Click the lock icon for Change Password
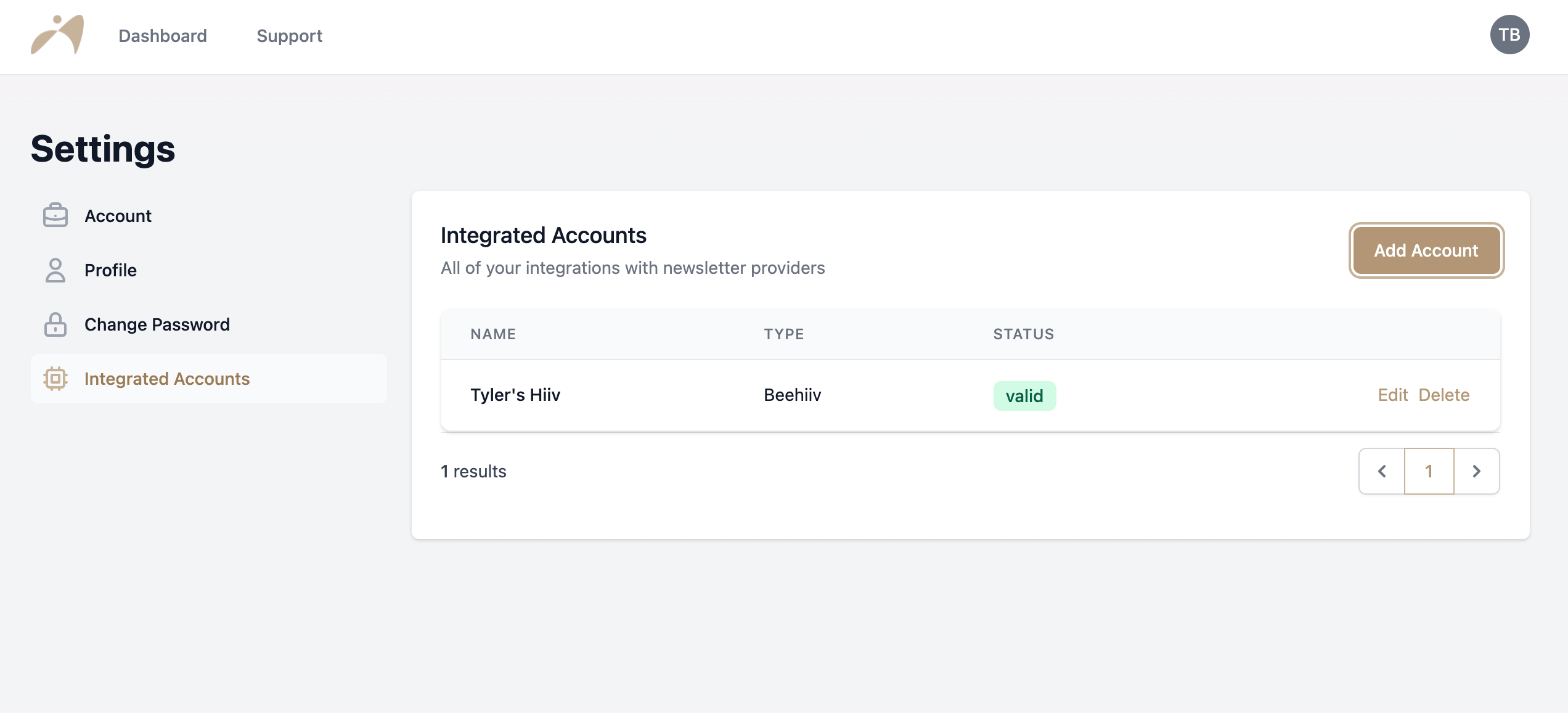1568x713 pixels. tap(55, 324)
